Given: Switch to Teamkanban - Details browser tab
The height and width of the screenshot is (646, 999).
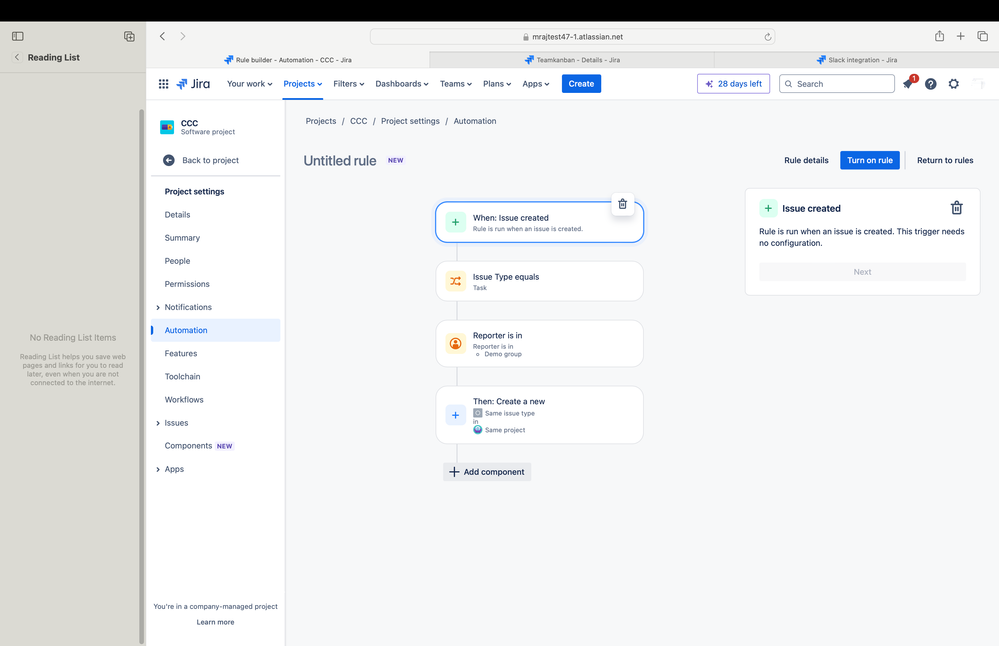Looking at the screenshot, I should 572,60.
